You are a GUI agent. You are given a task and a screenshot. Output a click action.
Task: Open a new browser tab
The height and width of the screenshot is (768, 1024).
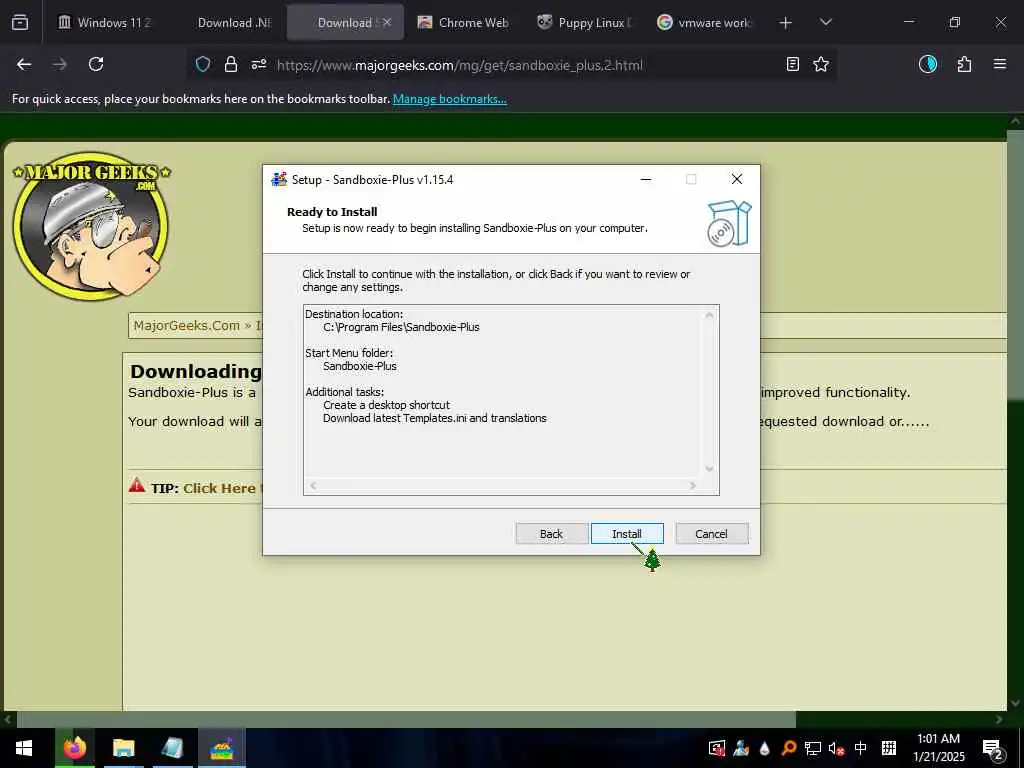(x=786, y=23)
